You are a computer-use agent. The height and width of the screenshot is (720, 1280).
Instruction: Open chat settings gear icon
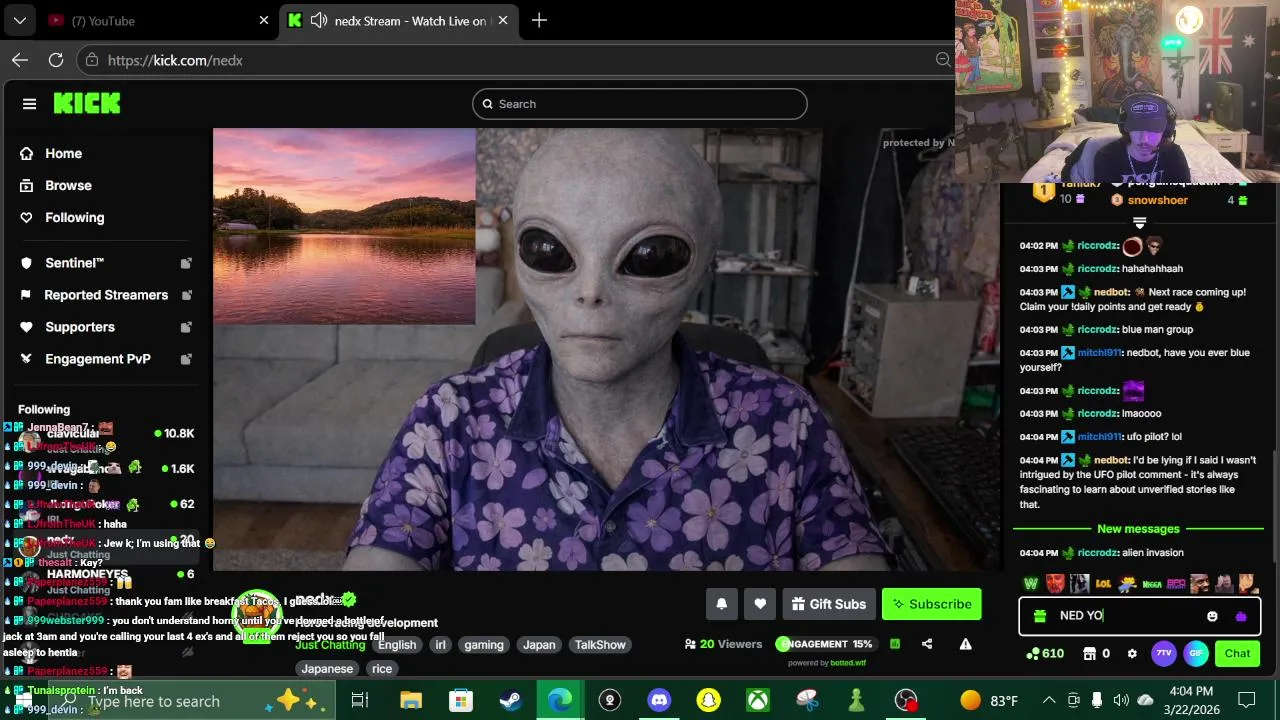[x=1132, y=654]
